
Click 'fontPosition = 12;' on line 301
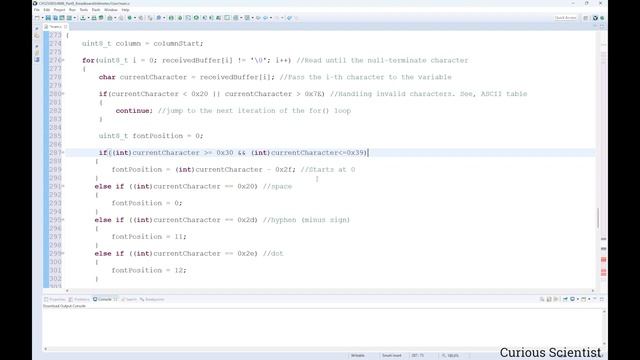(x=149, y=270)
